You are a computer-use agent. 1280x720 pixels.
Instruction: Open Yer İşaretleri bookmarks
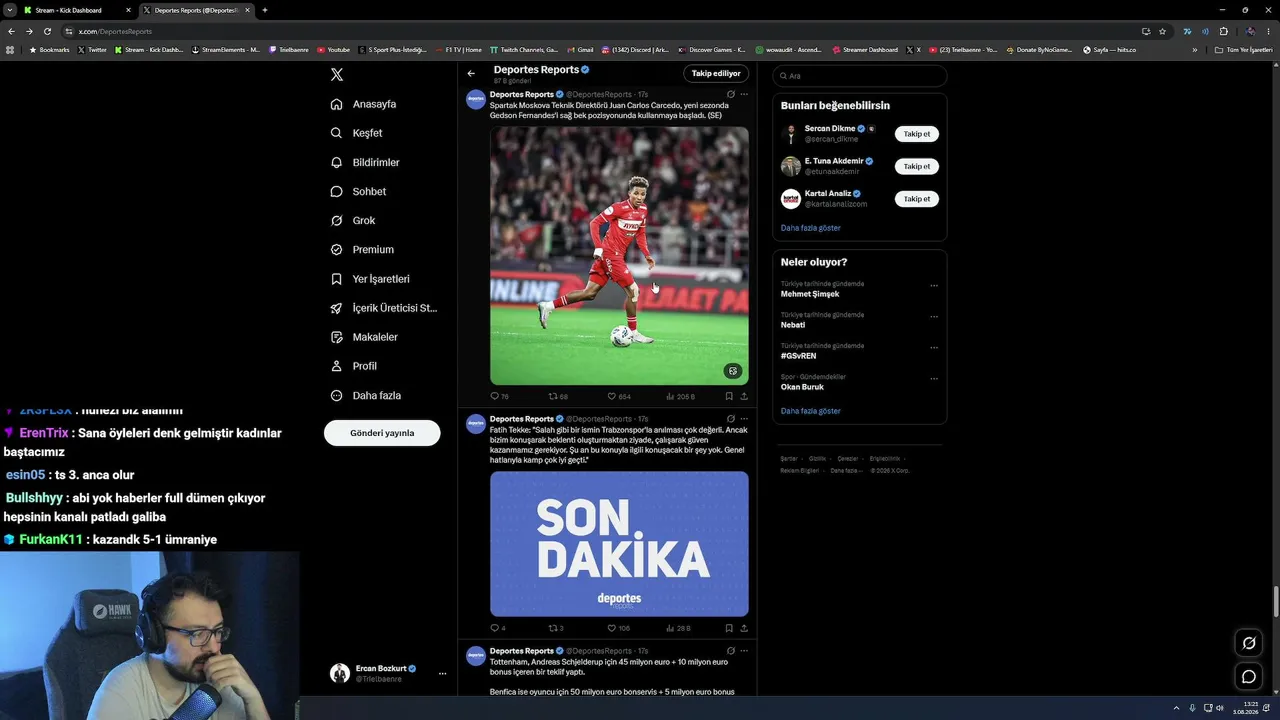(x=370, y=279)
